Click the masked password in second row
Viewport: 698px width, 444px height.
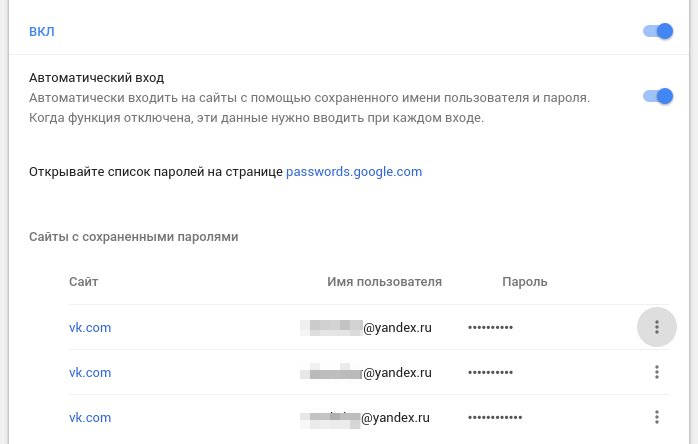coord(490,373)
